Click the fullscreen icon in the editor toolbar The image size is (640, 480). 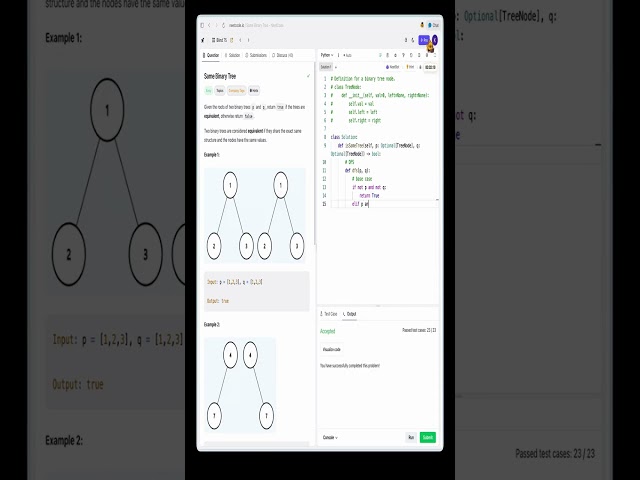pos(435,55)
